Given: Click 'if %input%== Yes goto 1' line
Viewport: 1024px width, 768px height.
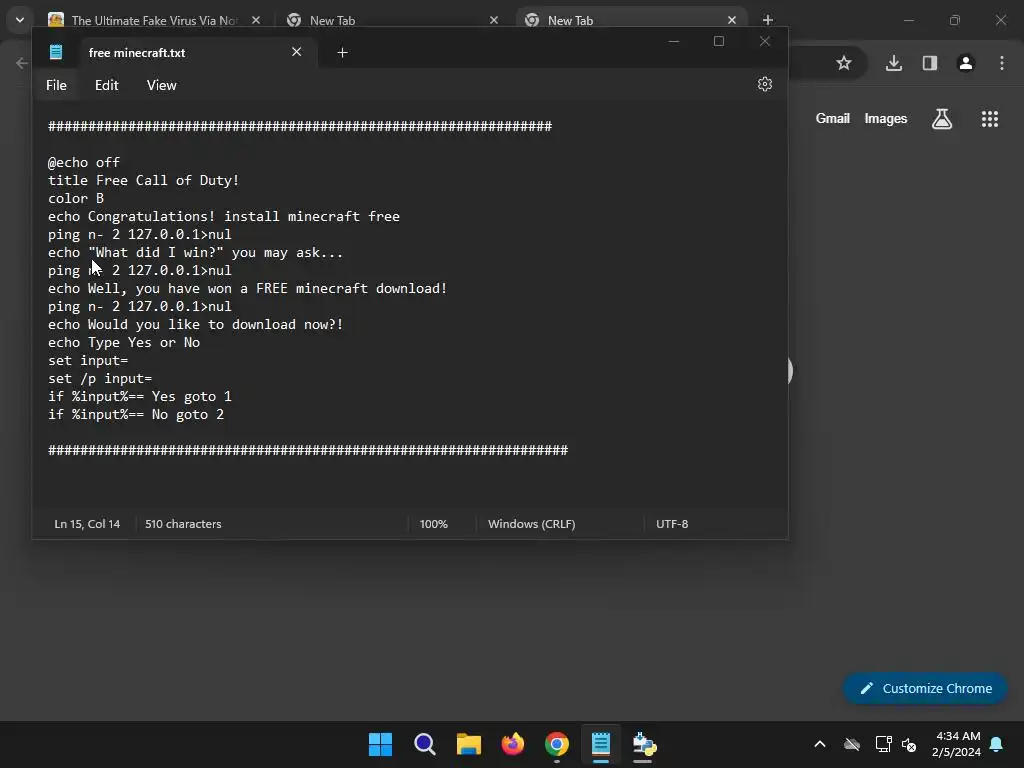Looking at the screenshot, I should 140,396.
